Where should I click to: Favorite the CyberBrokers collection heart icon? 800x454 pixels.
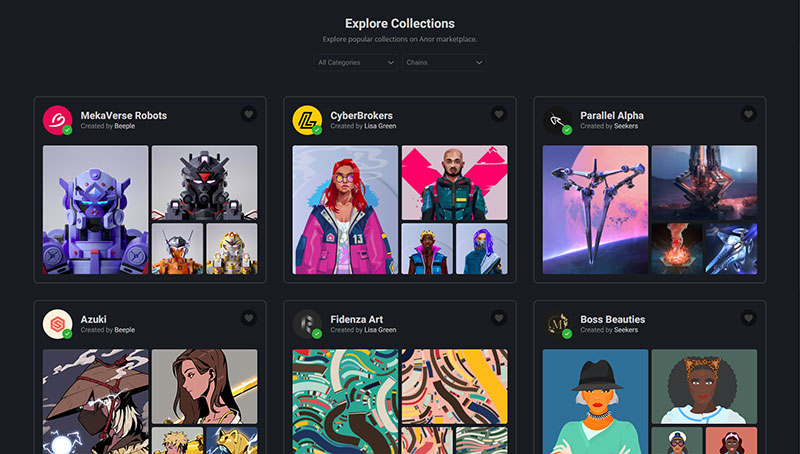coord(499,114)
